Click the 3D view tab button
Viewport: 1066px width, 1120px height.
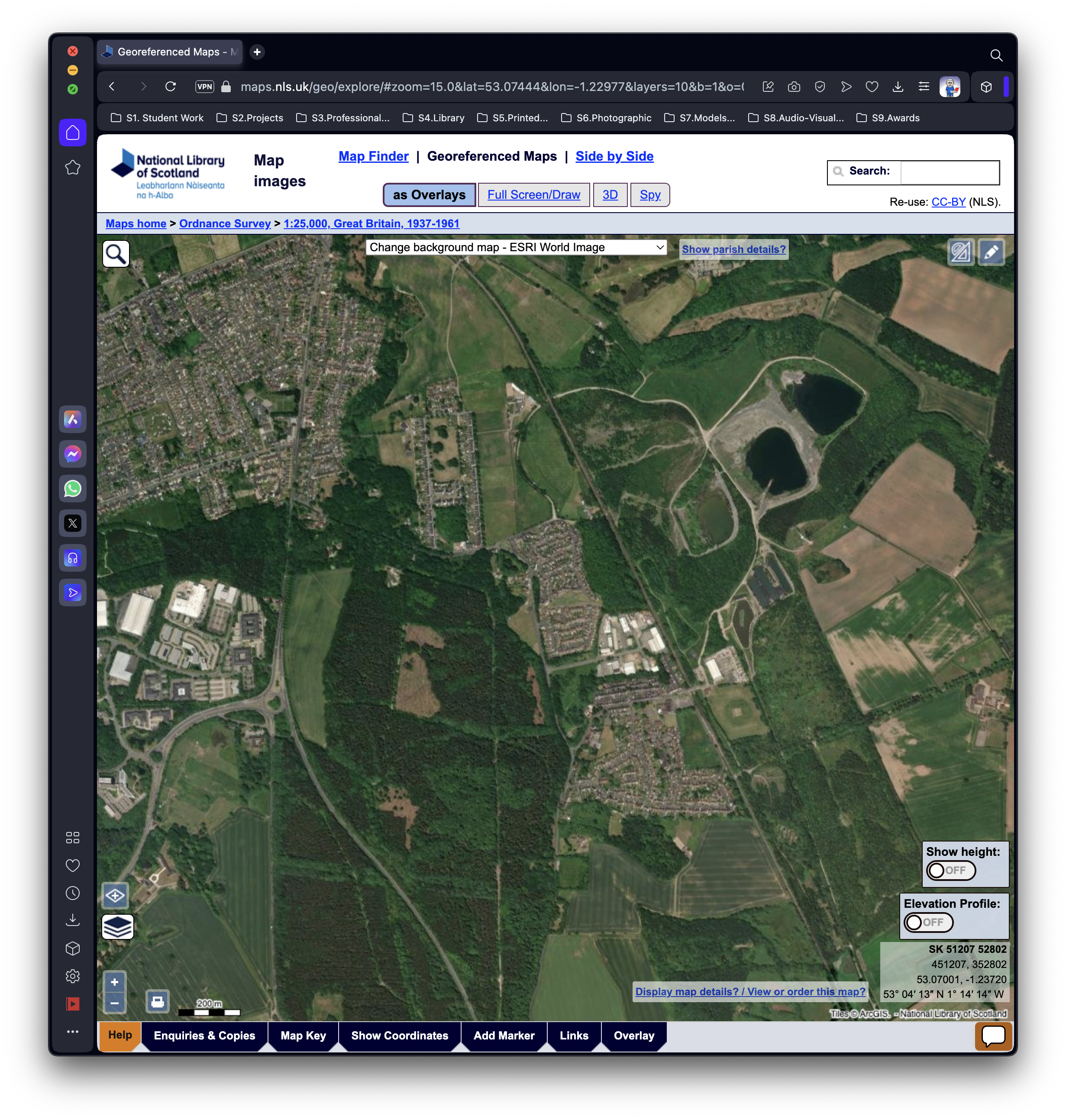click(610, 195)
